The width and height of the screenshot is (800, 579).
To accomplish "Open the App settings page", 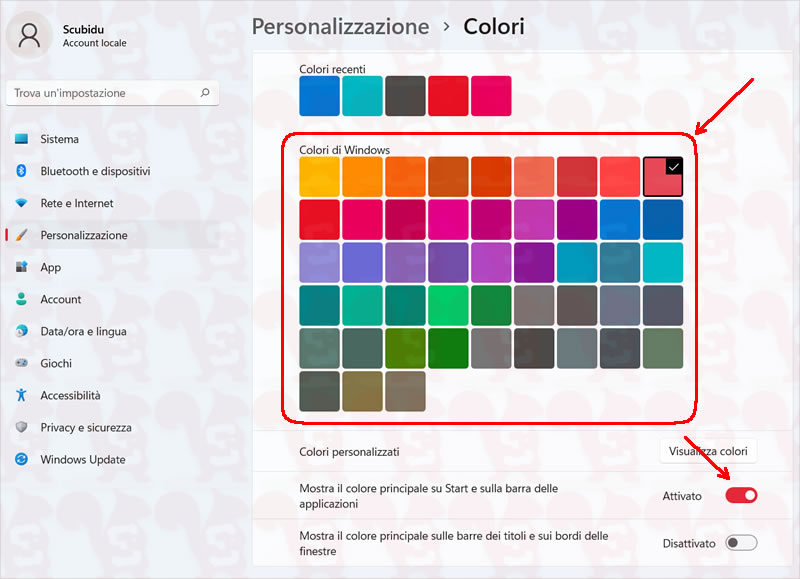I will tap(112, 267).
